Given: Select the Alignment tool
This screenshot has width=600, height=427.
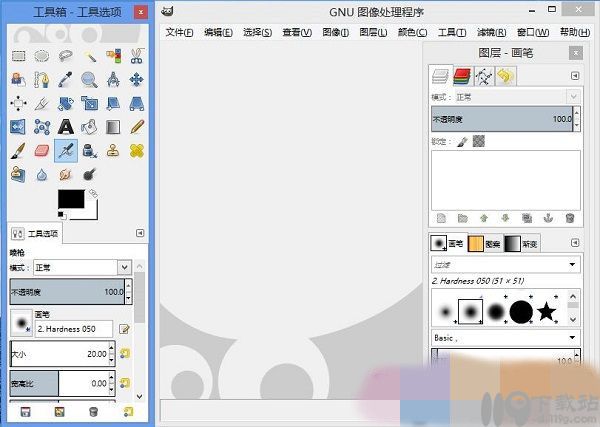Looking at the screenshot, I should pos(18,103).
